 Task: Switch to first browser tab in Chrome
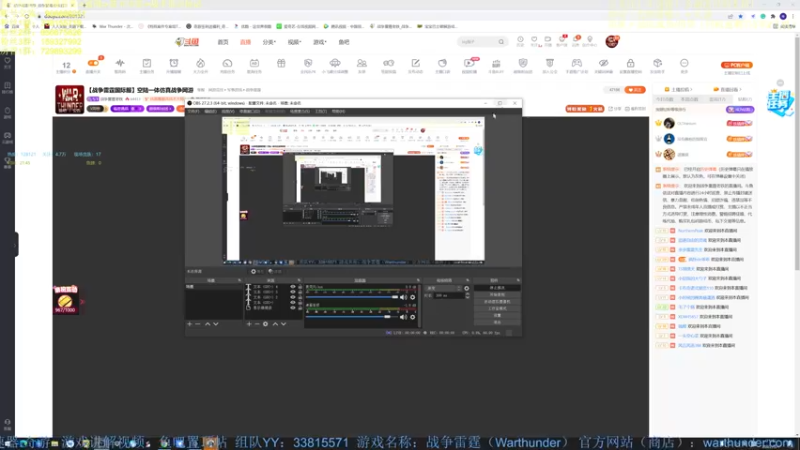pos(40,5)
